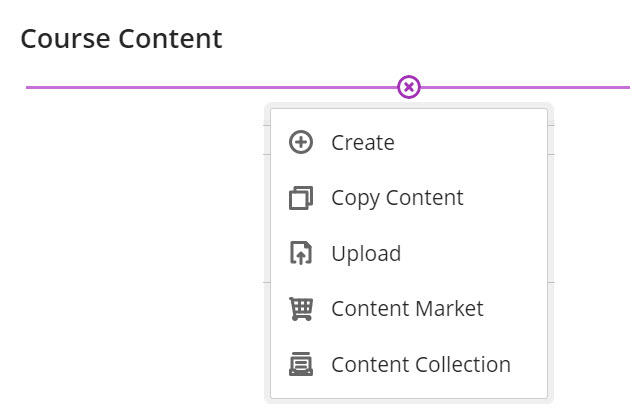The width and height of the screenshot is (630, 415).
Task: Click the Content Collection drawer icon
Action: coord(301,365)
